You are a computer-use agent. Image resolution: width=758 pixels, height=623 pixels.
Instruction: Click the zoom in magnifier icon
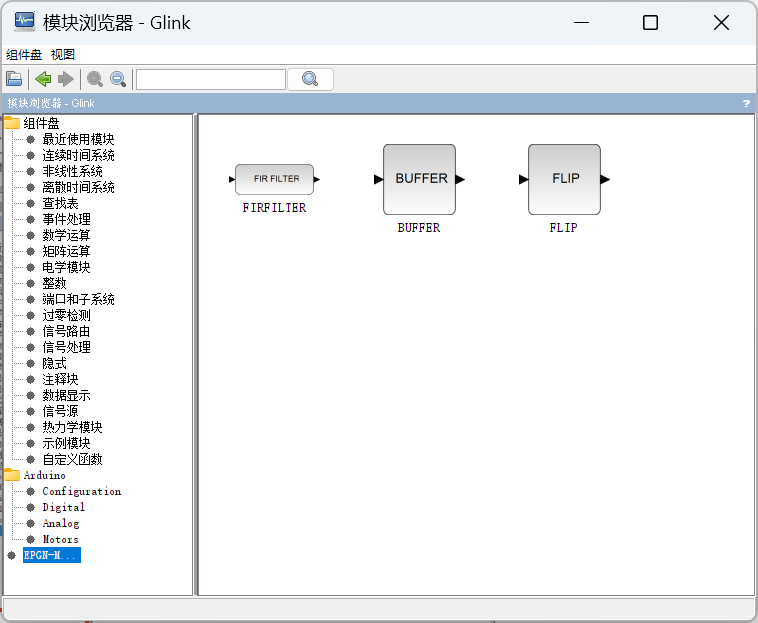pyautogui.click(x=95, y=79)
